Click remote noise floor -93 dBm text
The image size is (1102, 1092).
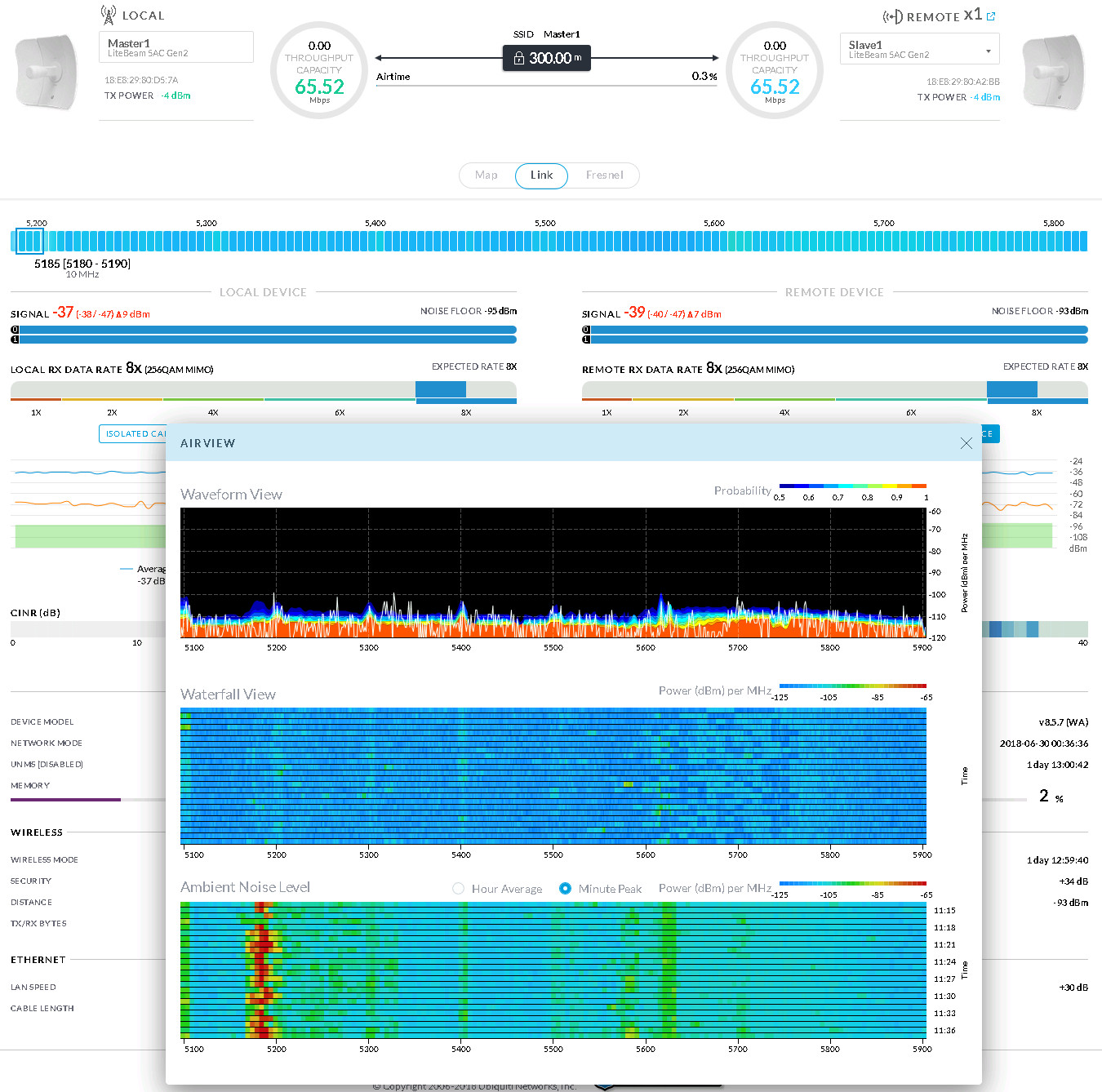click(x=1040, y=311)
